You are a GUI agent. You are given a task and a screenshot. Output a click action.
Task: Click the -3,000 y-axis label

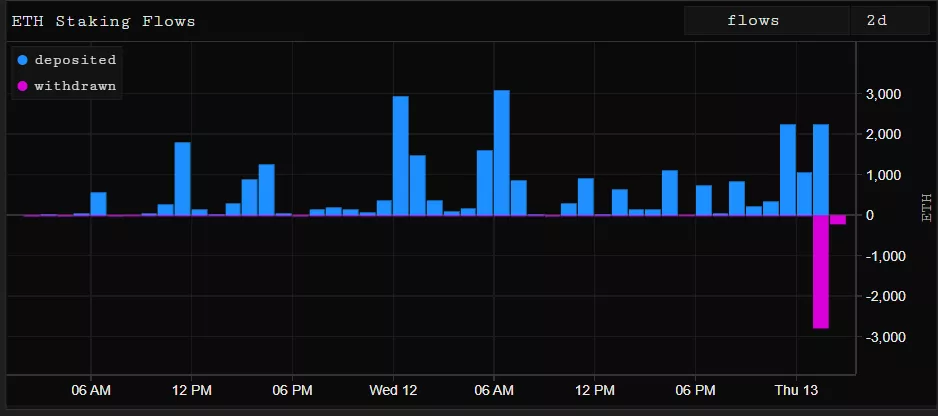pos(881,337)
